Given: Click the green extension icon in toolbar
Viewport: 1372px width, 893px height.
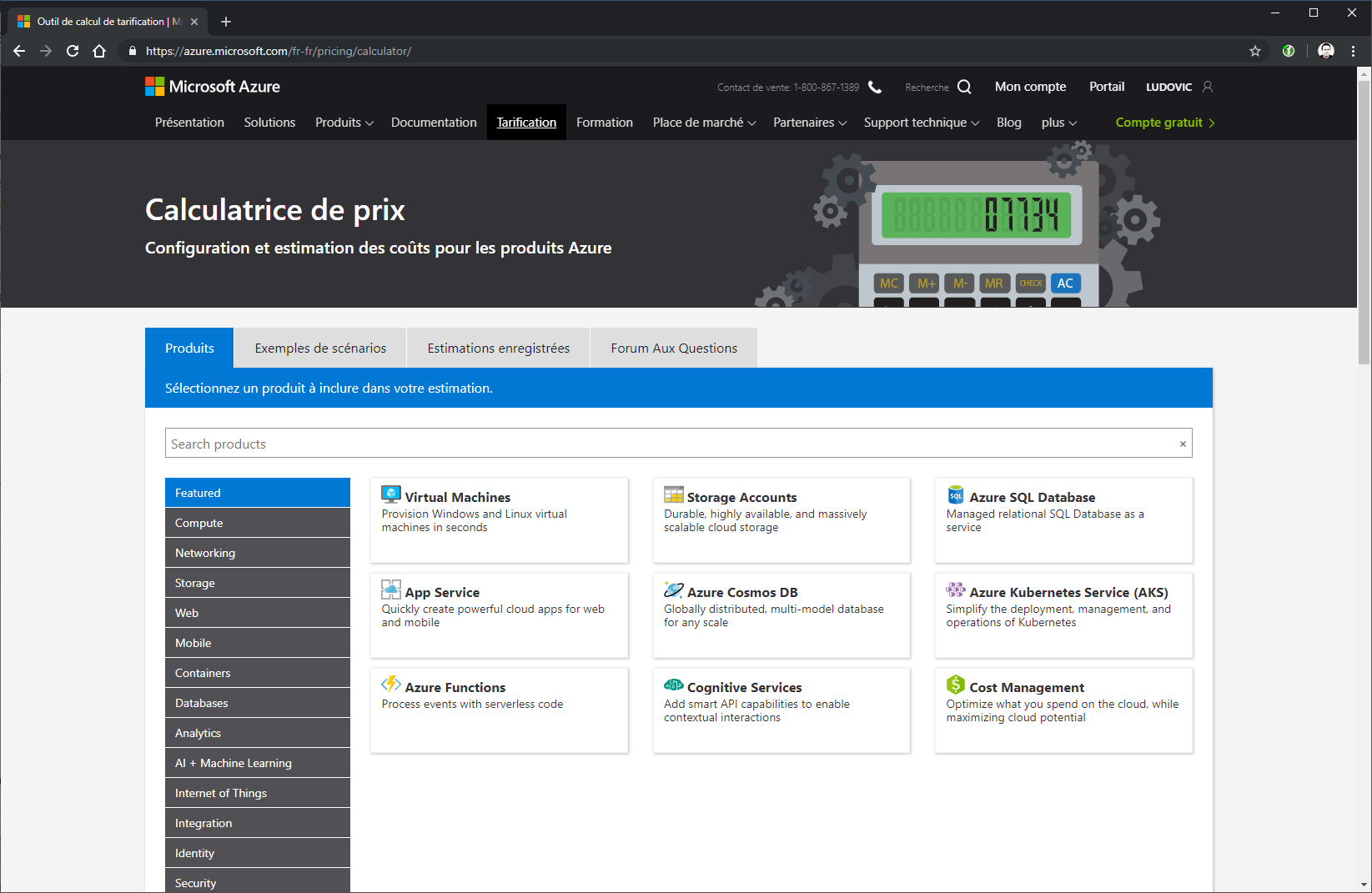Looking at the screenshot, I should (x=1289, y=51).
